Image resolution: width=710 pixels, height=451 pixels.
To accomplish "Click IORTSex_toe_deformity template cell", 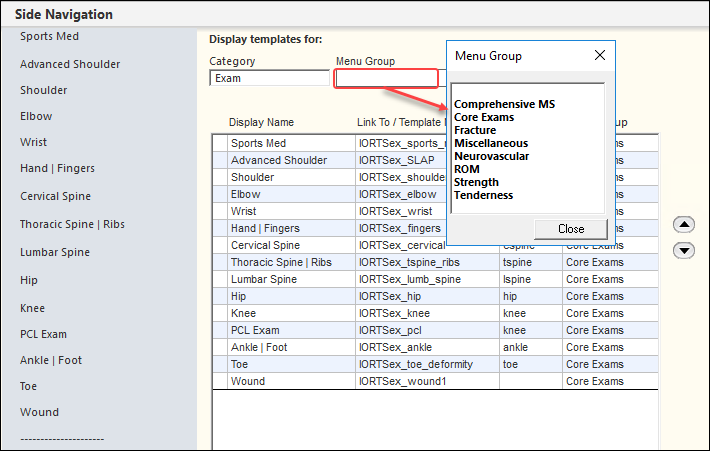I will [x=427, y=364].
